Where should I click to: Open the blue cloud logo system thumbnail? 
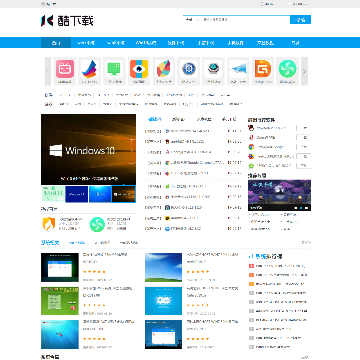163,301
